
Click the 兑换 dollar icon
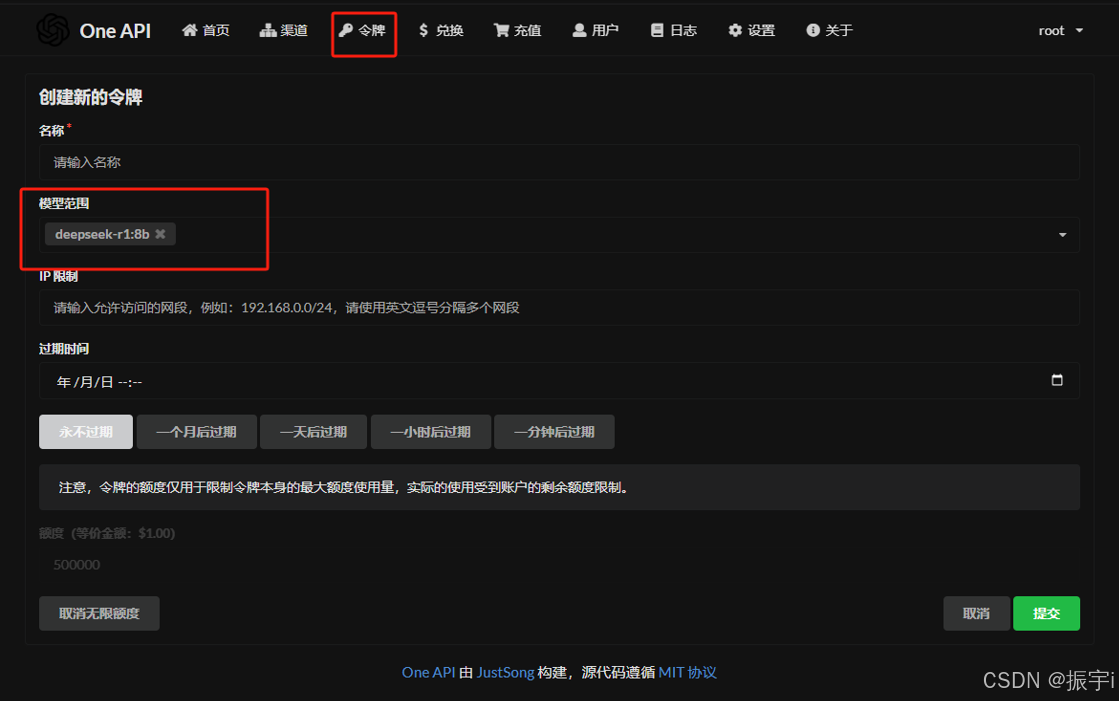pyautogui.click(x=424, y=30)
